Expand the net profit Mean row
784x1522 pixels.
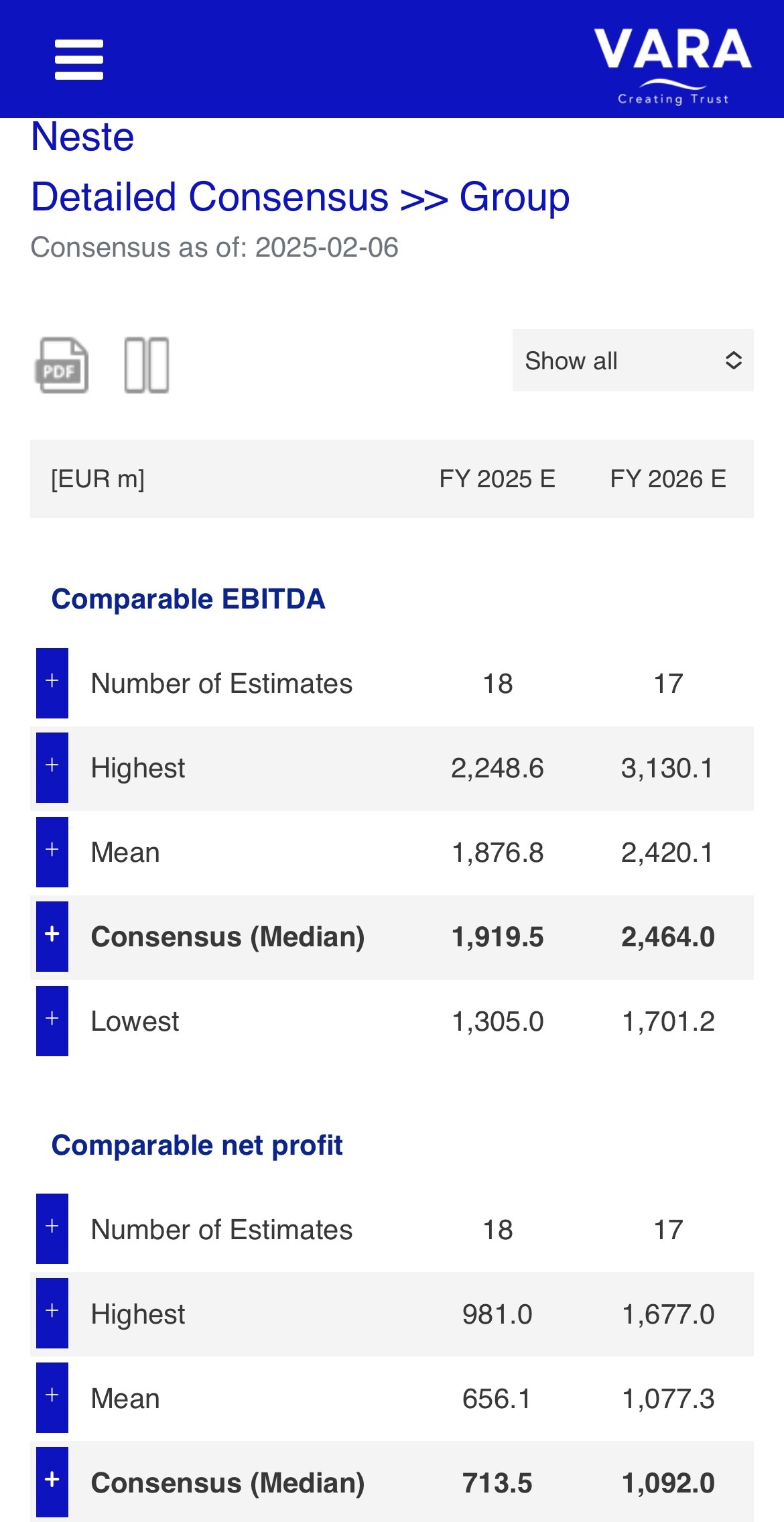[x=52, y=1397]
